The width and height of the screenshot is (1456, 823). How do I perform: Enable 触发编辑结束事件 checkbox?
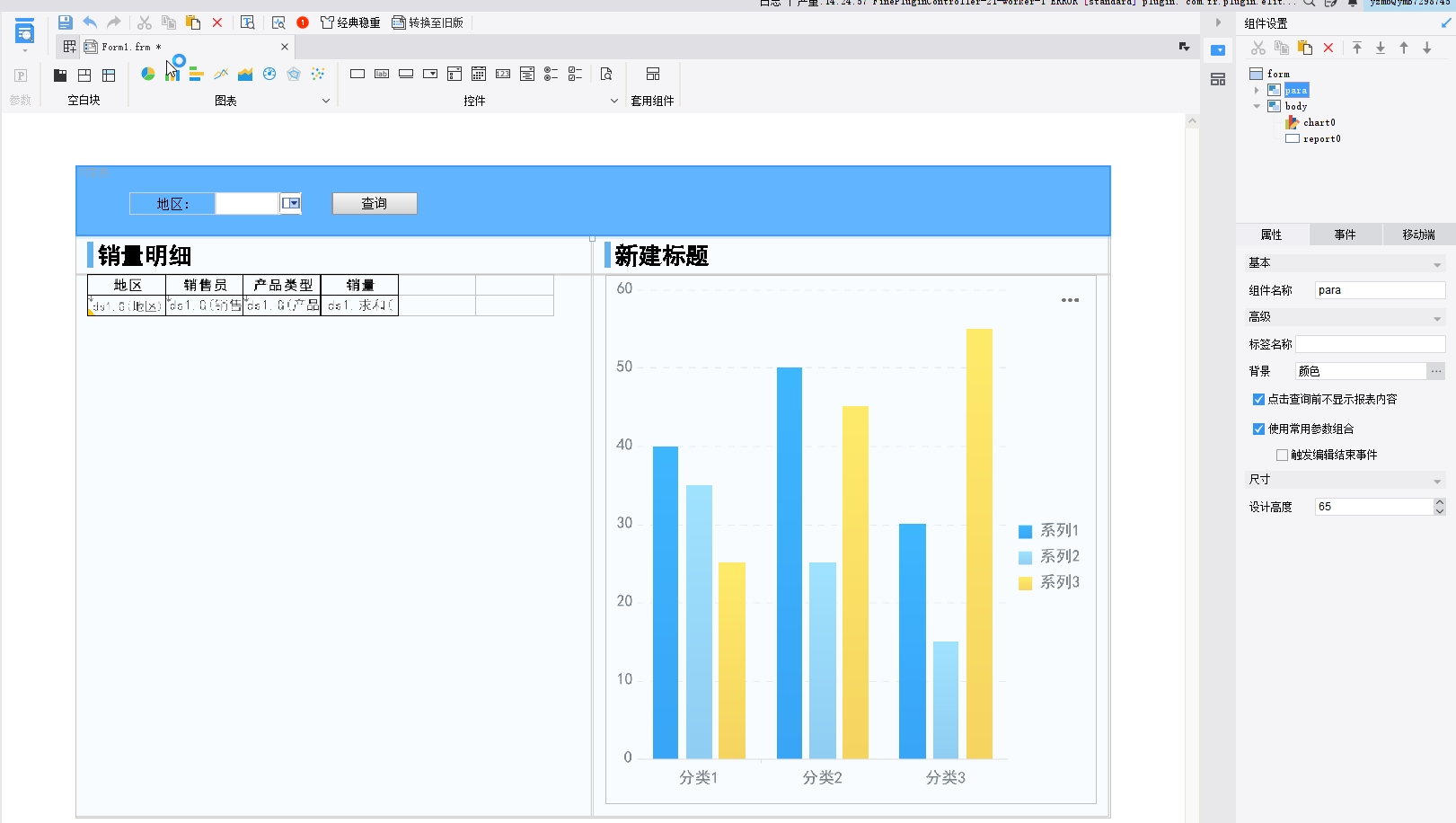(1282, 455)
